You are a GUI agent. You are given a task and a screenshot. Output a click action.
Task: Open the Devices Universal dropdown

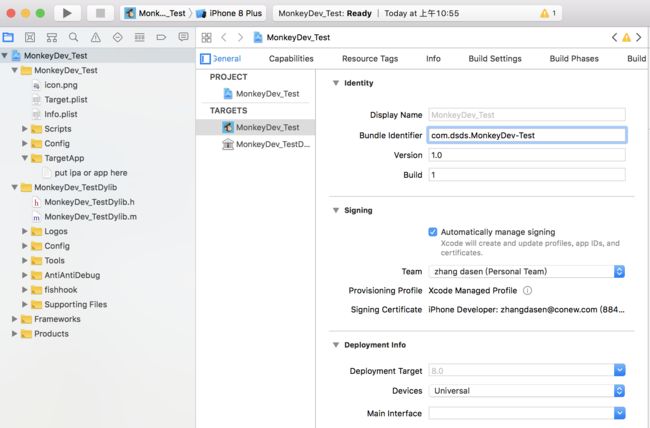[526, 391]
